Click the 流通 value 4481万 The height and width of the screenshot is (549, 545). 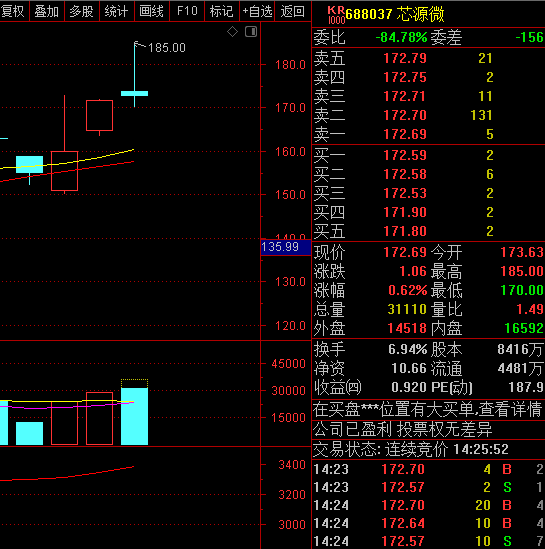click(x=520, y=368)
